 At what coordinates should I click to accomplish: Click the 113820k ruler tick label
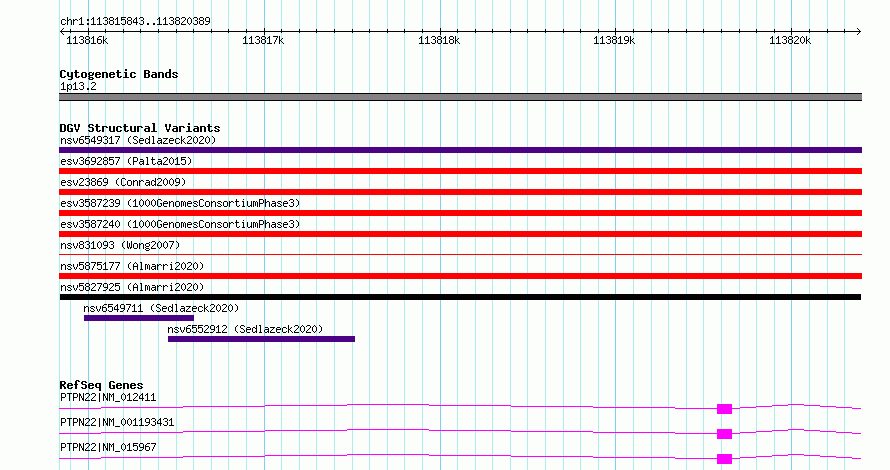click(790, 40)
